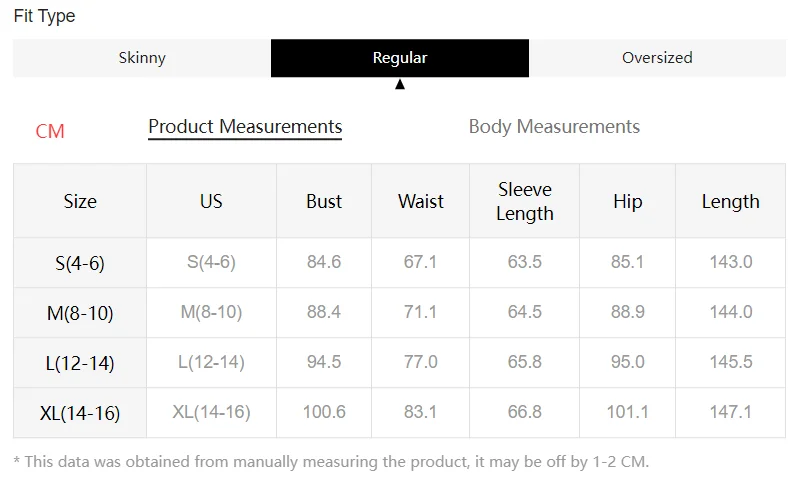Click the US column header
This screenshot has width=788, height=489.
click(211, 201)
